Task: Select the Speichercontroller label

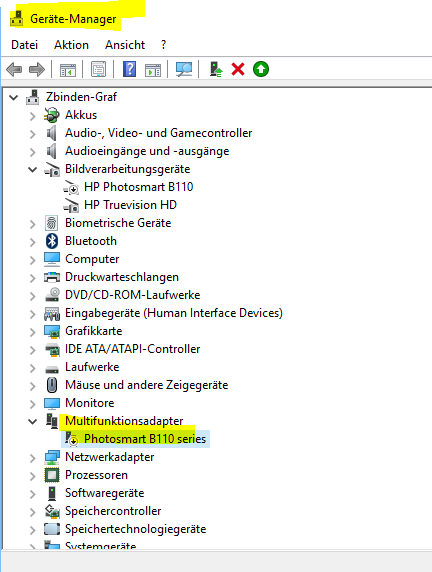Action: point(113,511)
